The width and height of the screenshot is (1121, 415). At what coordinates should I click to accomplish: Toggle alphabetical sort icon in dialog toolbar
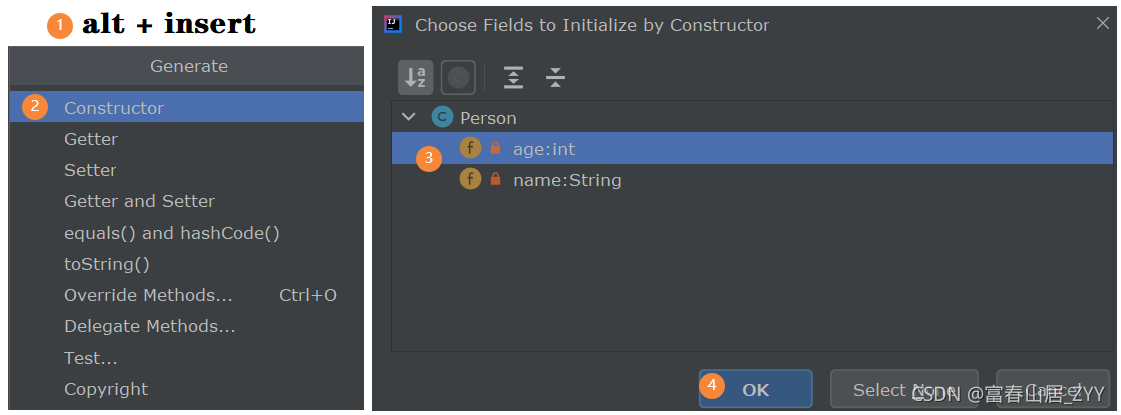tap(415, 77)
